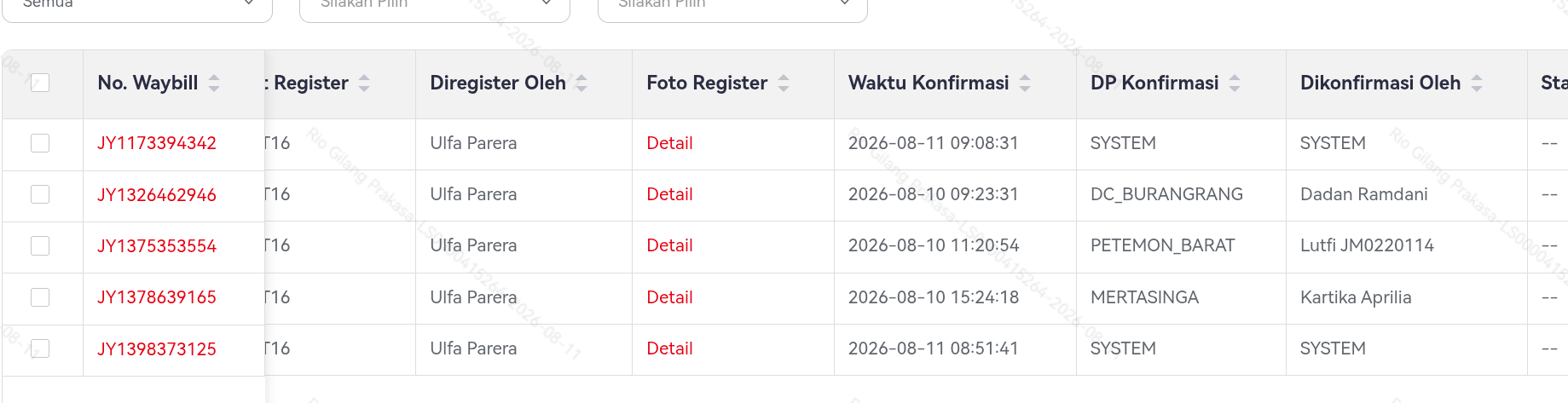The image size is (1568, 403).
Task: Check the row for JY1375353554
Action: [40, 245]
